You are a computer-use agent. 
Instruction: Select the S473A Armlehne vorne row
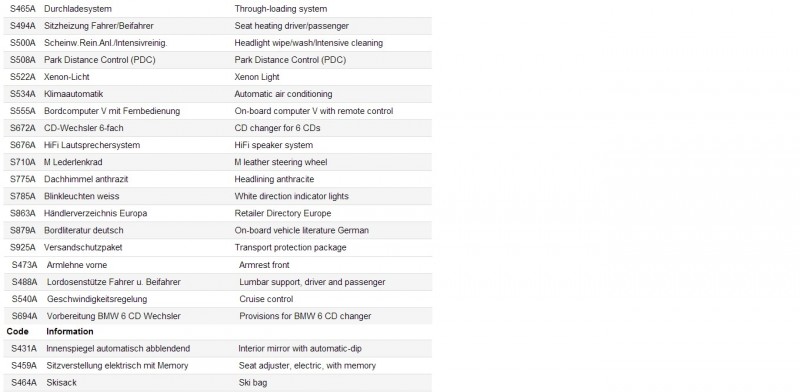[218, 265]
